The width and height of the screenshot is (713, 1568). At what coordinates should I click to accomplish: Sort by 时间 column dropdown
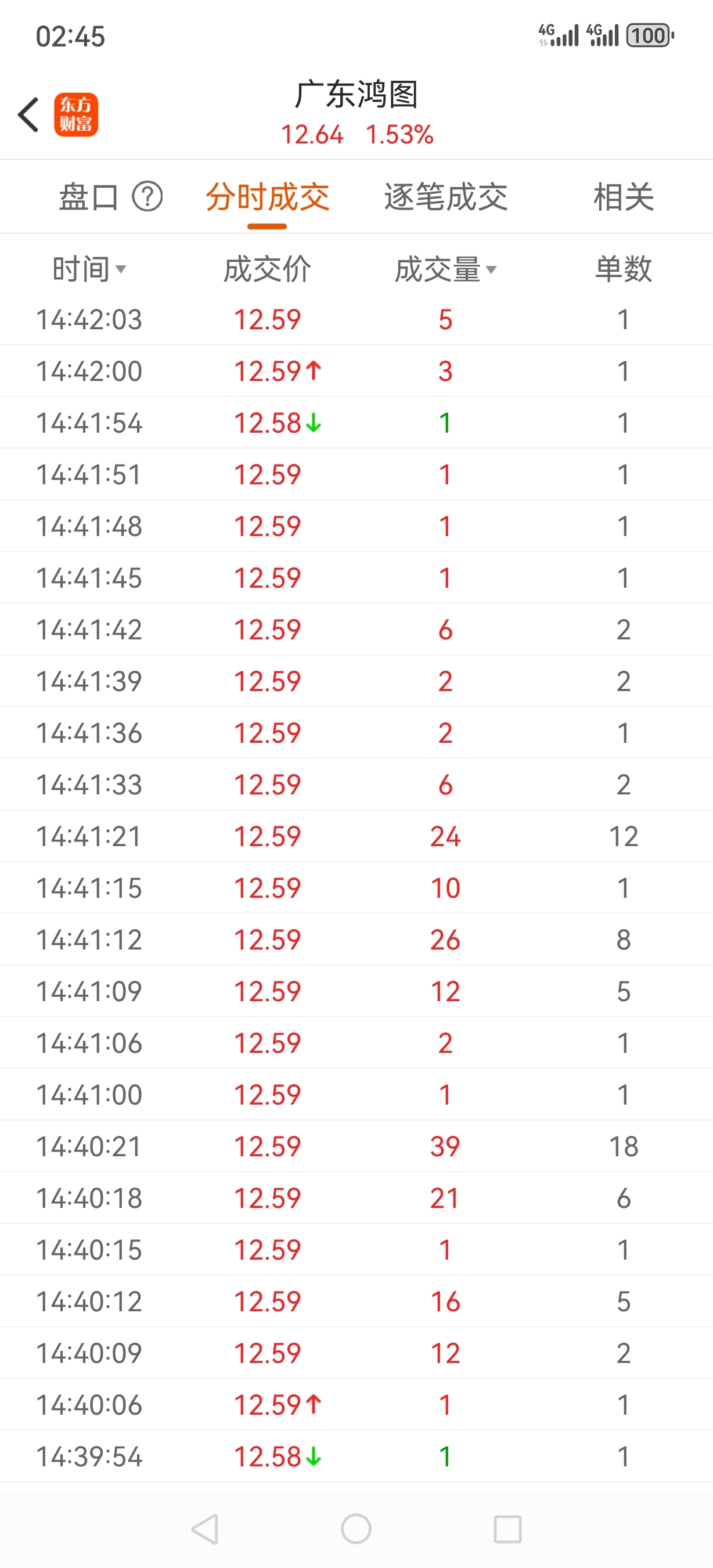(89, 269)
